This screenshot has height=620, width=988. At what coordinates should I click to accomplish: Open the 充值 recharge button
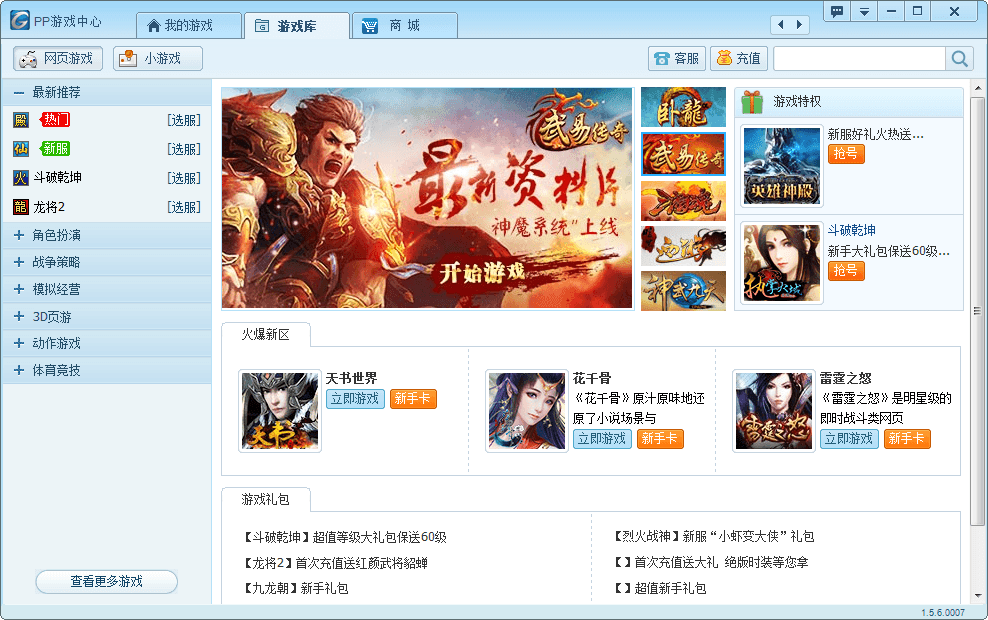739,59
